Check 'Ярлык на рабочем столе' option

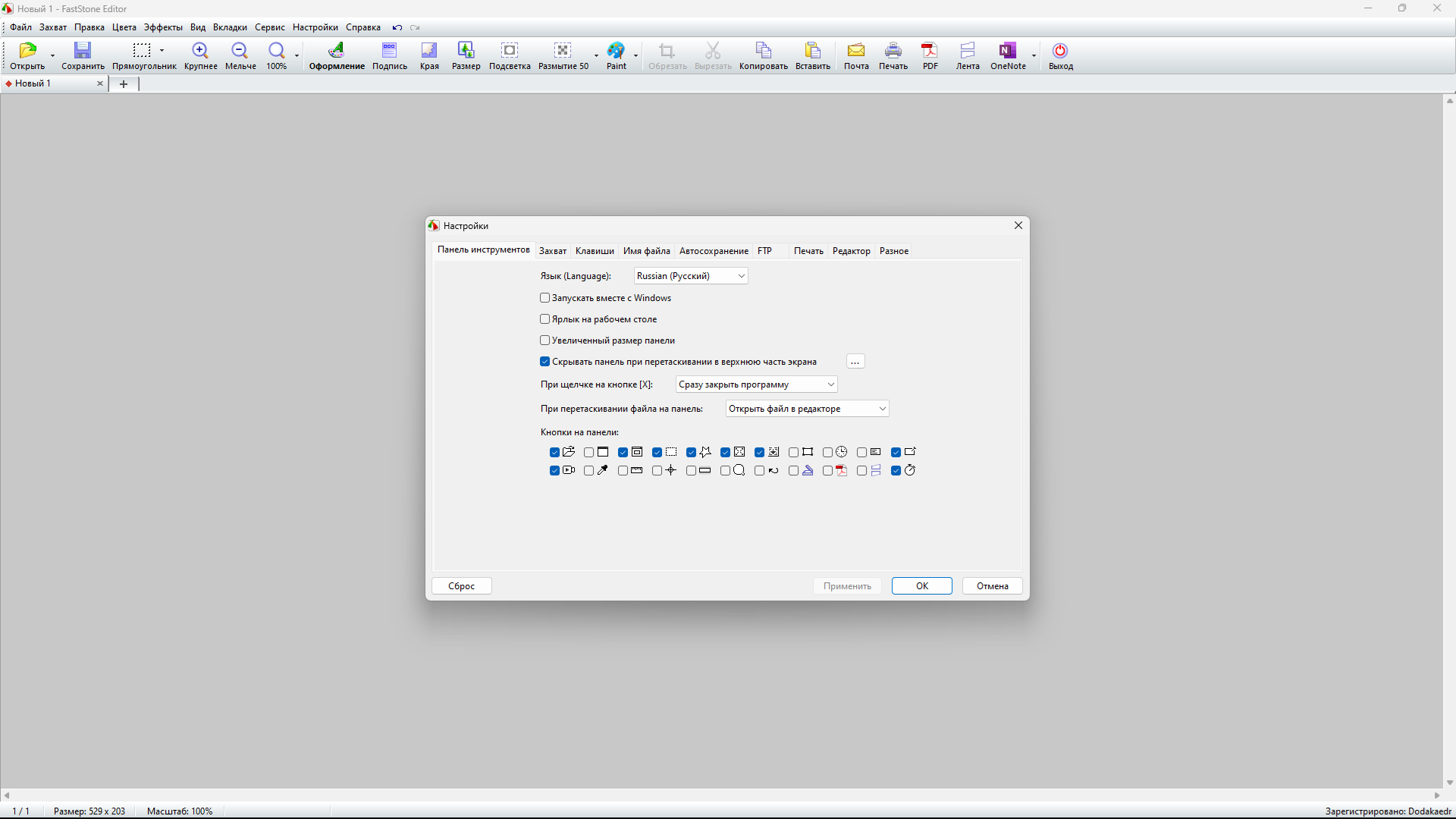coord(545,319)
